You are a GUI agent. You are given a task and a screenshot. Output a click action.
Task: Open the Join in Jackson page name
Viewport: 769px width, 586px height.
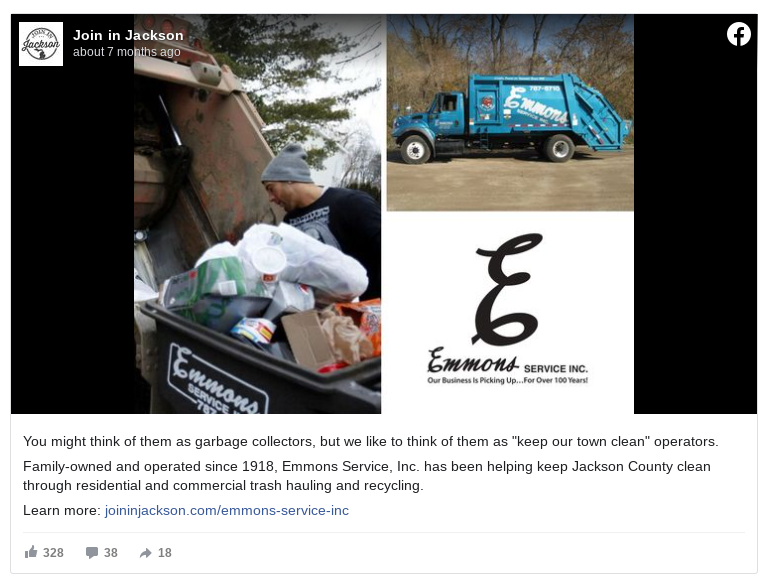point(128,35)
